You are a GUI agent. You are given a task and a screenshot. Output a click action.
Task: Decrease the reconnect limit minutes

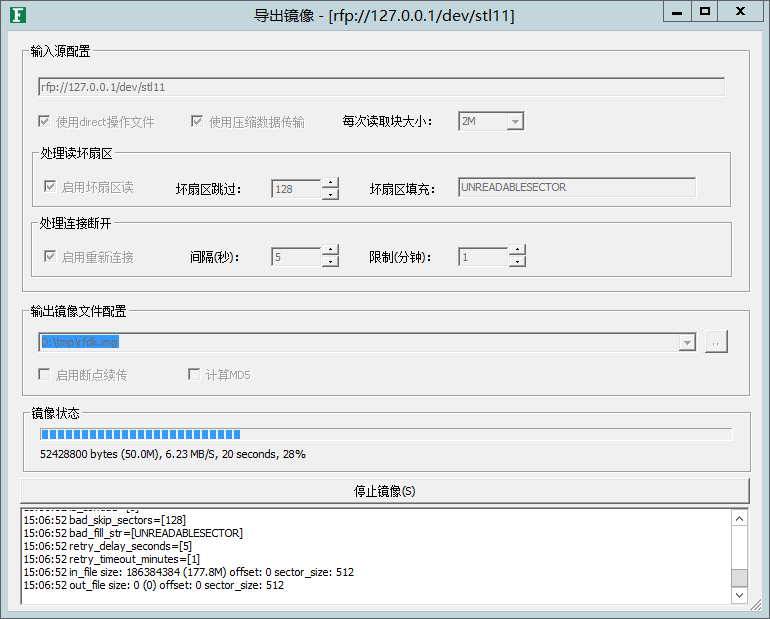[x=517, y=263]
